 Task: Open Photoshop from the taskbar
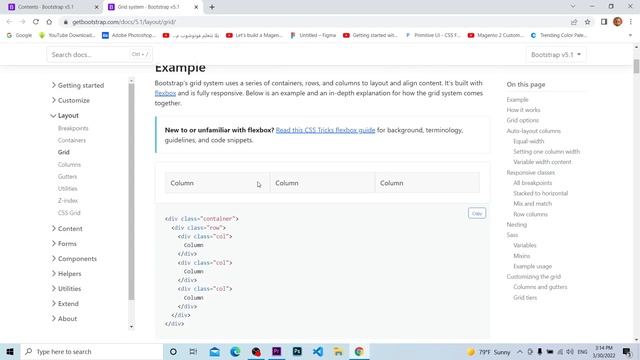[297, 351]
